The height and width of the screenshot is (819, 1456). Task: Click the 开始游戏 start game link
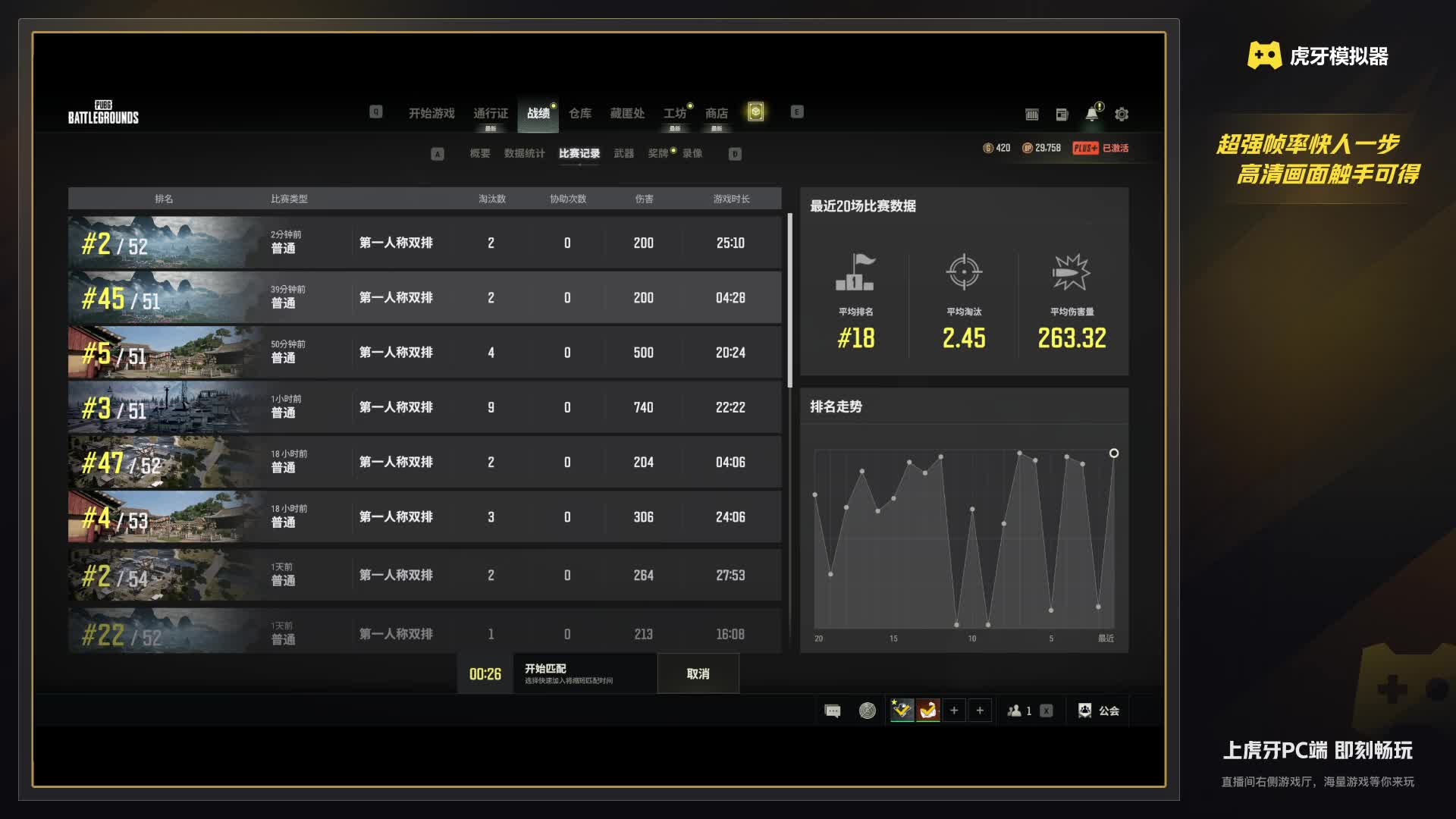(x=431, y=113)
